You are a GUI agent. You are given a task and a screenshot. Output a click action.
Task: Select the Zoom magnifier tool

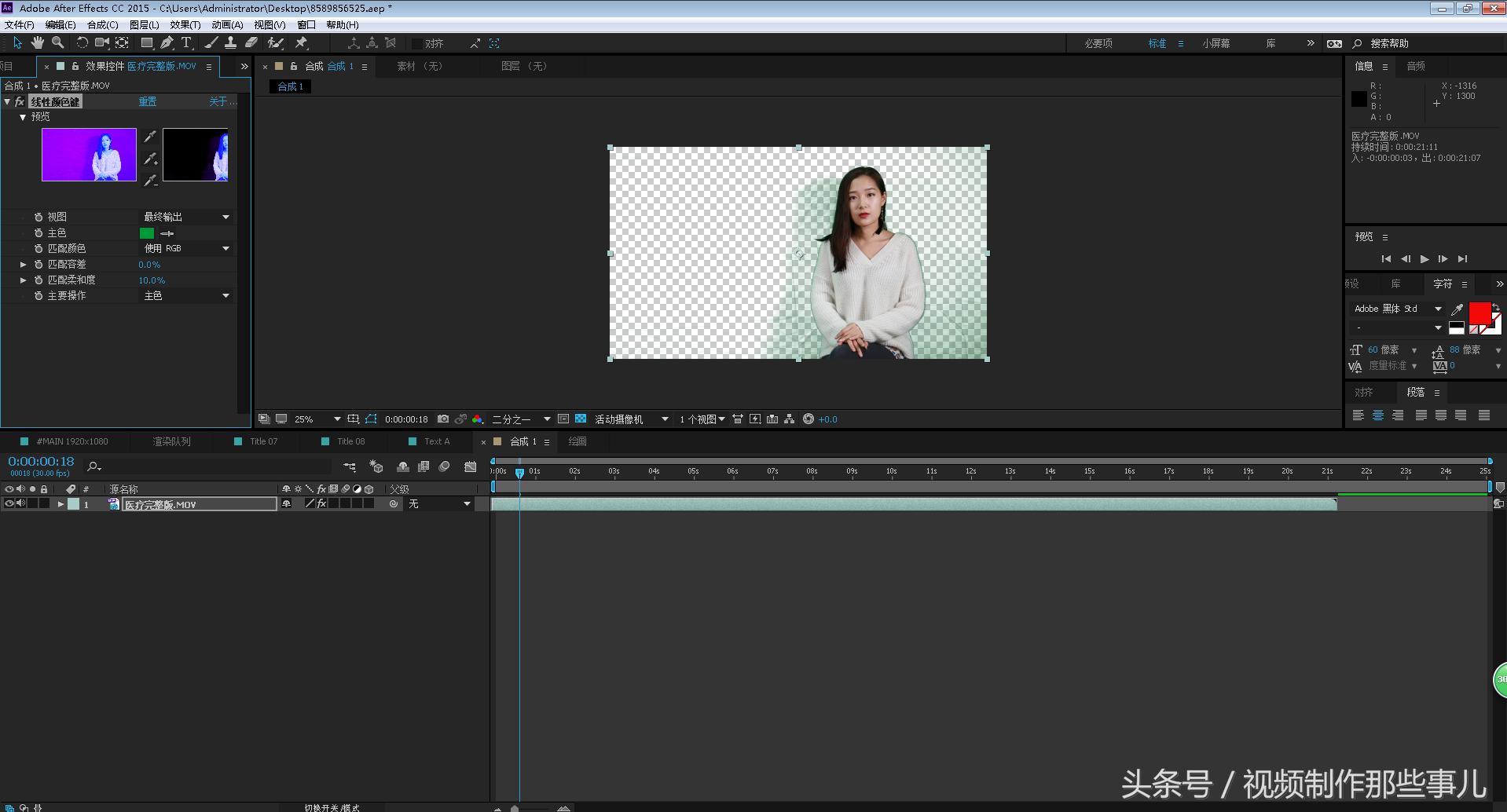point(57,43)
